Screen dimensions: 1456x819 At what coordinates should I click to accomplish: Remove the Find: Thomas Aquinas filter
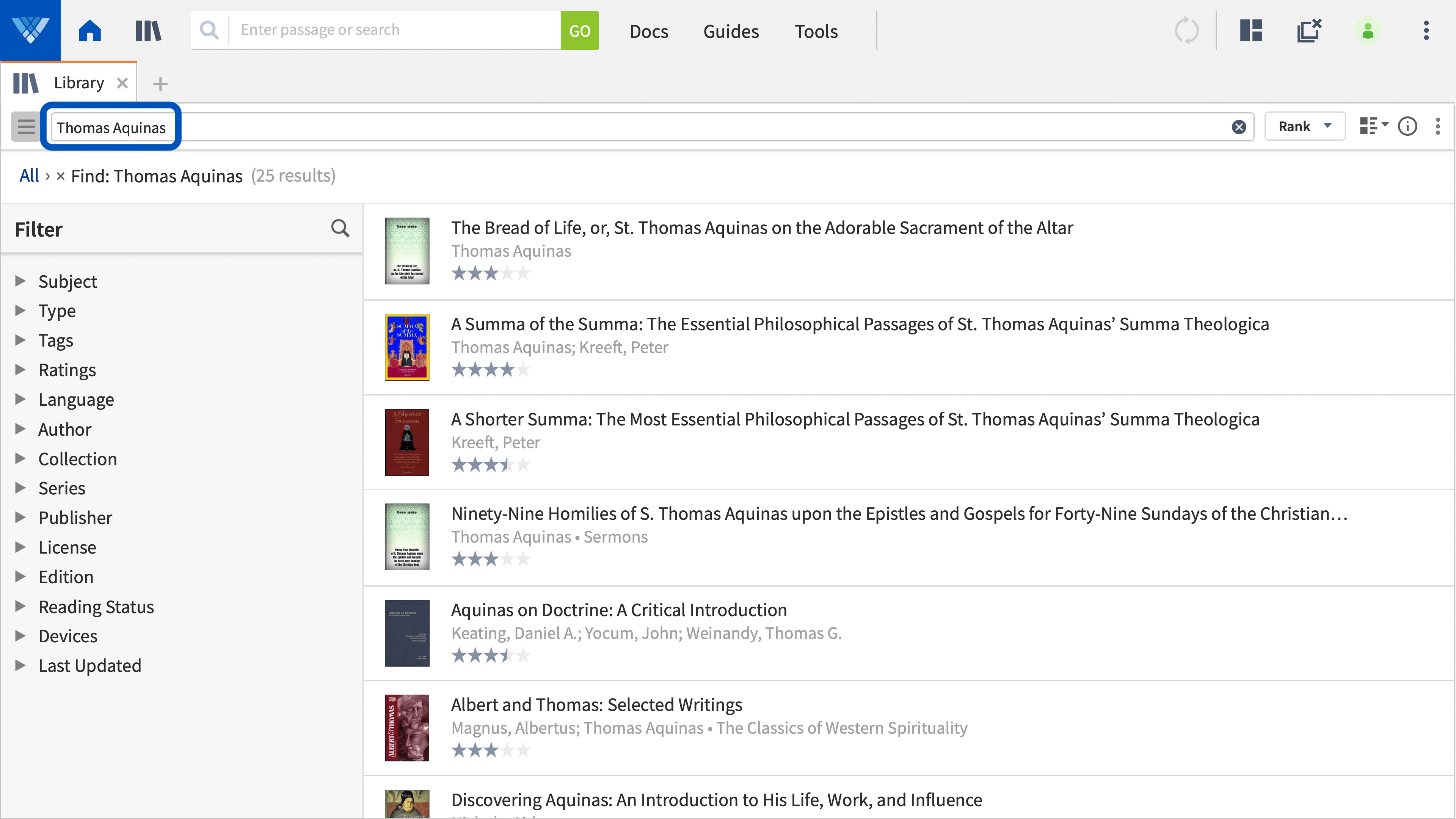[61, 176]
